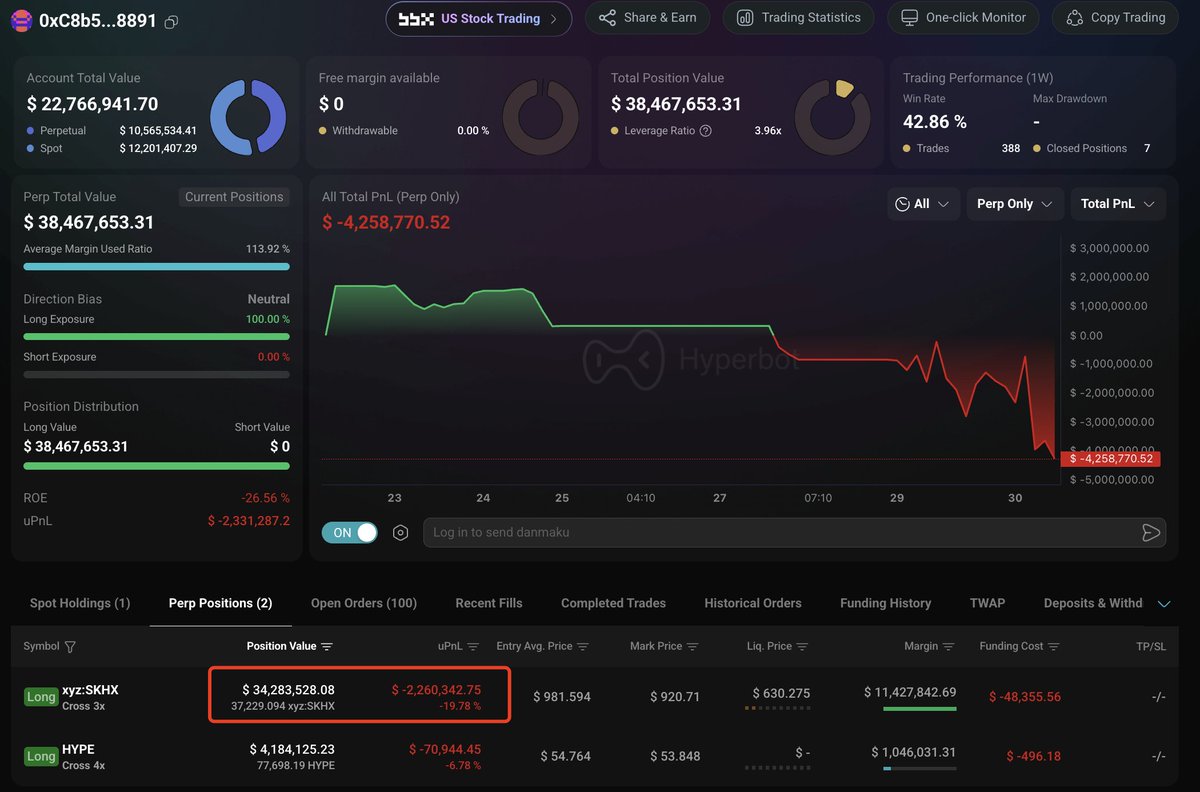This screenshot has height=792, width=1200.
Task: Click the wallet avatar icon beside the address
Action: (x=21, y=20)
